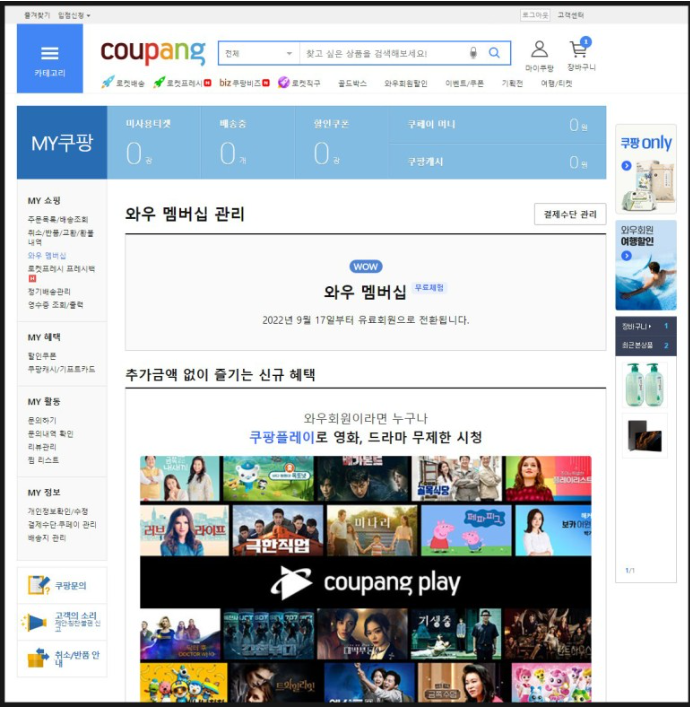Click the magnifier search icon
This screenshot has height=709, width=690.
494,53
